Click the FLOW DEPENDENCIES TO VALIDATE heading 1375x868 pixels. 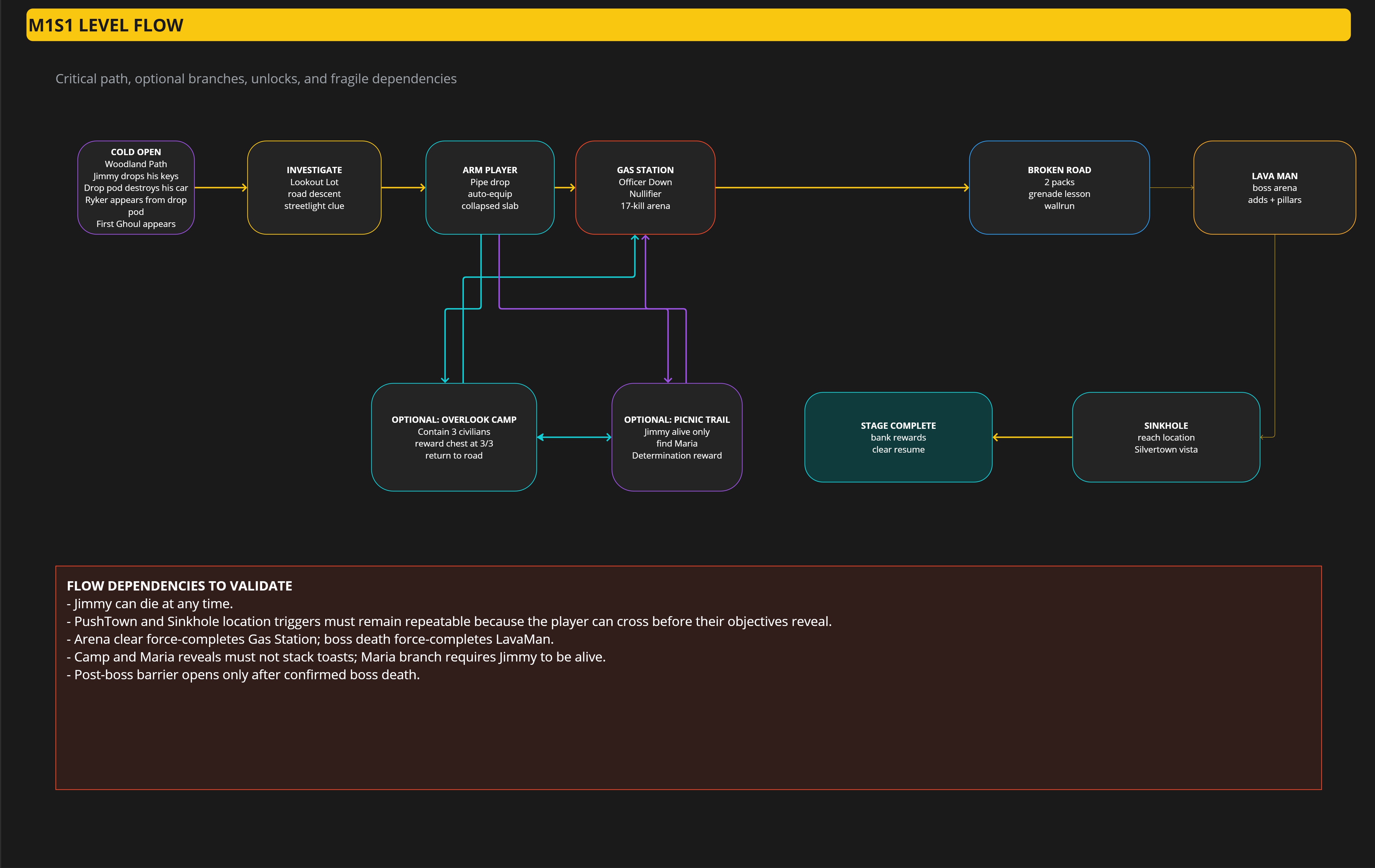click(x=179, y=586)
